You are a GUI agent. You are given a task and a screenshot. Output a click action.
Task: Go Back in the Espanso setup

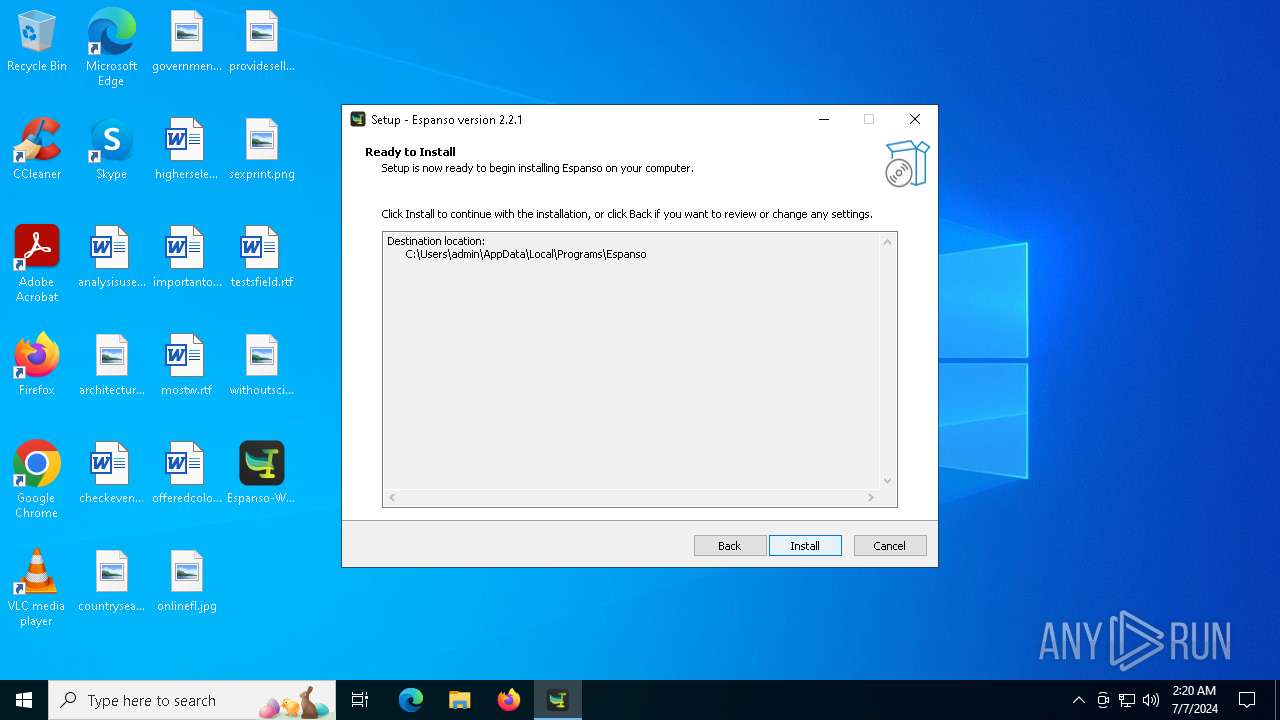tap(730, 546)
